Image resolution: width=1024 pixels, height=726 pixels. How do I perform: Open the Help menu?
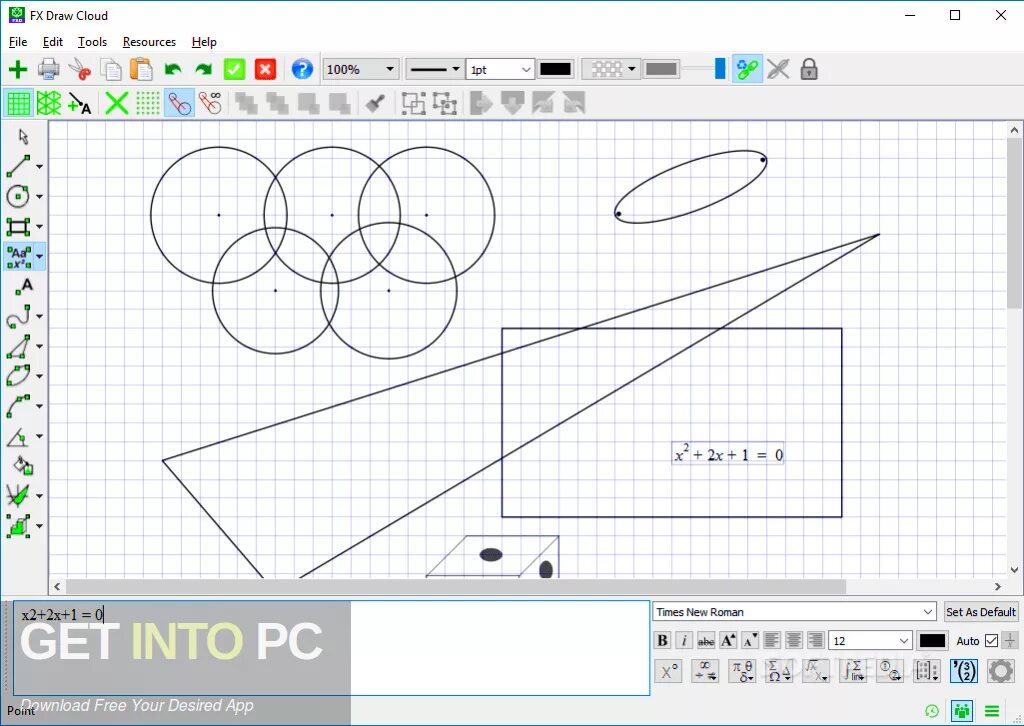[204, 42]
